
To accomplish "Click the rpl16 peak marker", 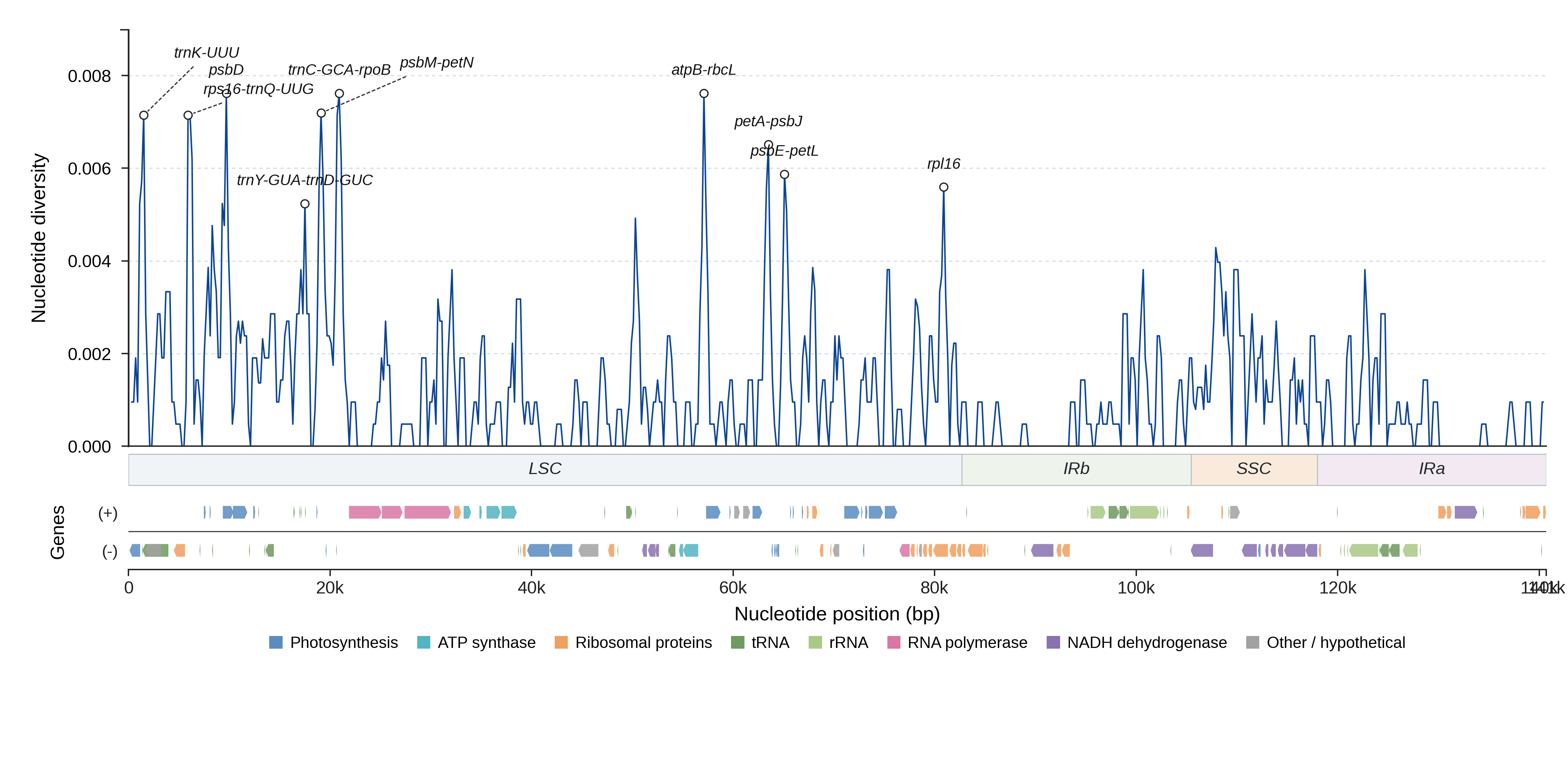I will click(x=944, y=187).
